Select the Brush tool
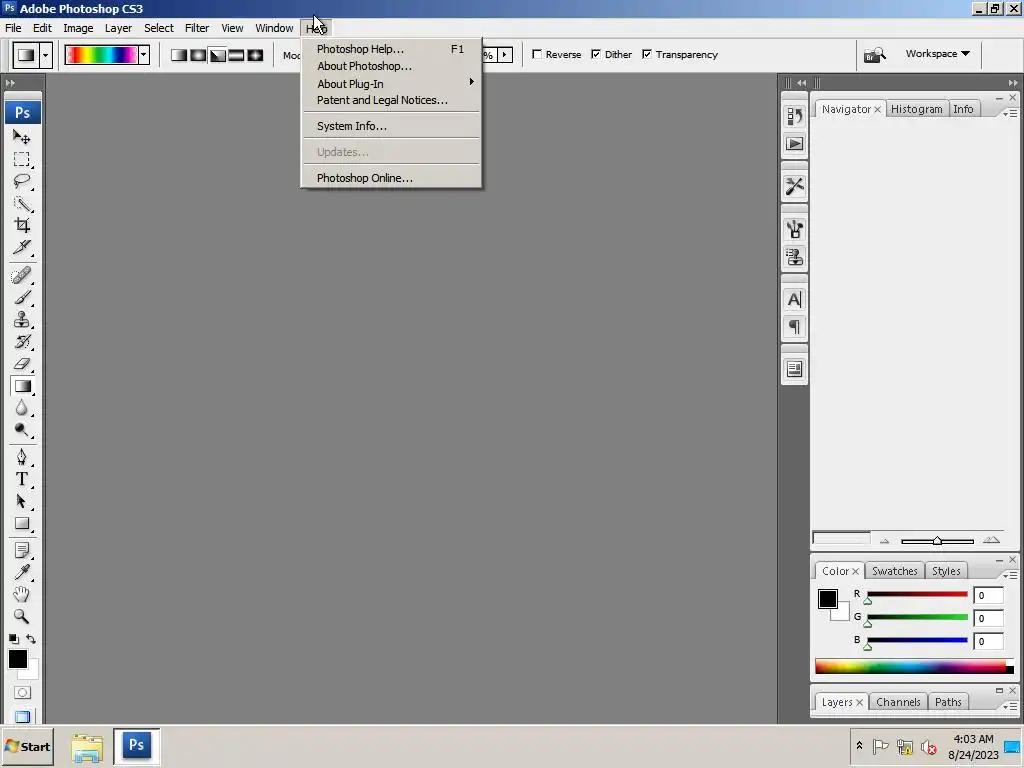 click(22, 298)
